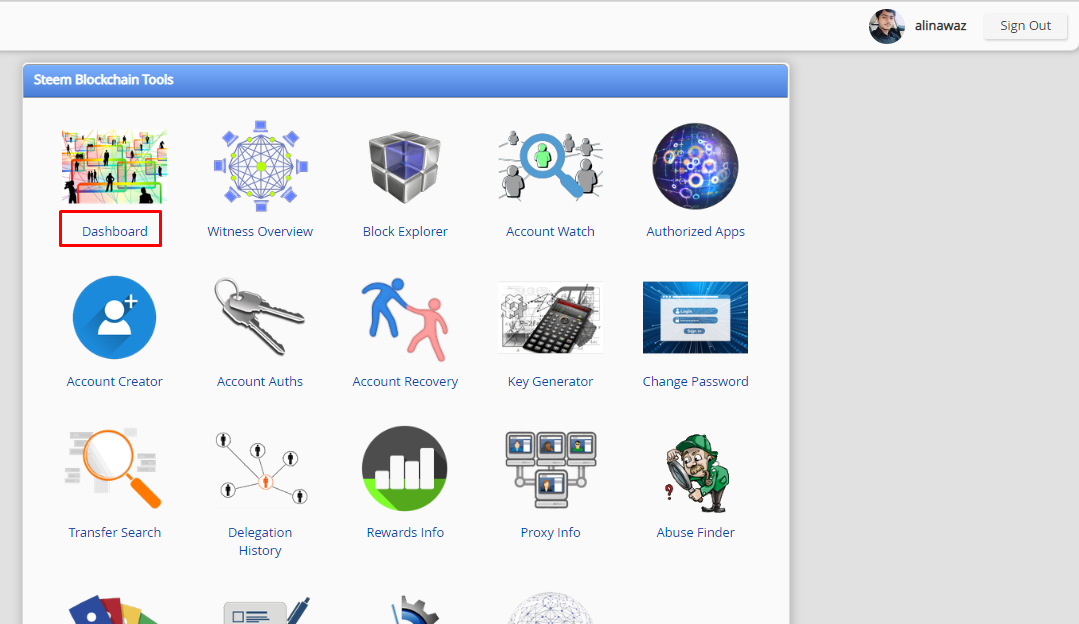
Task: Click the Proxy Info connected monitors icon
Action: pyautogui.click(x=551, y=469)
